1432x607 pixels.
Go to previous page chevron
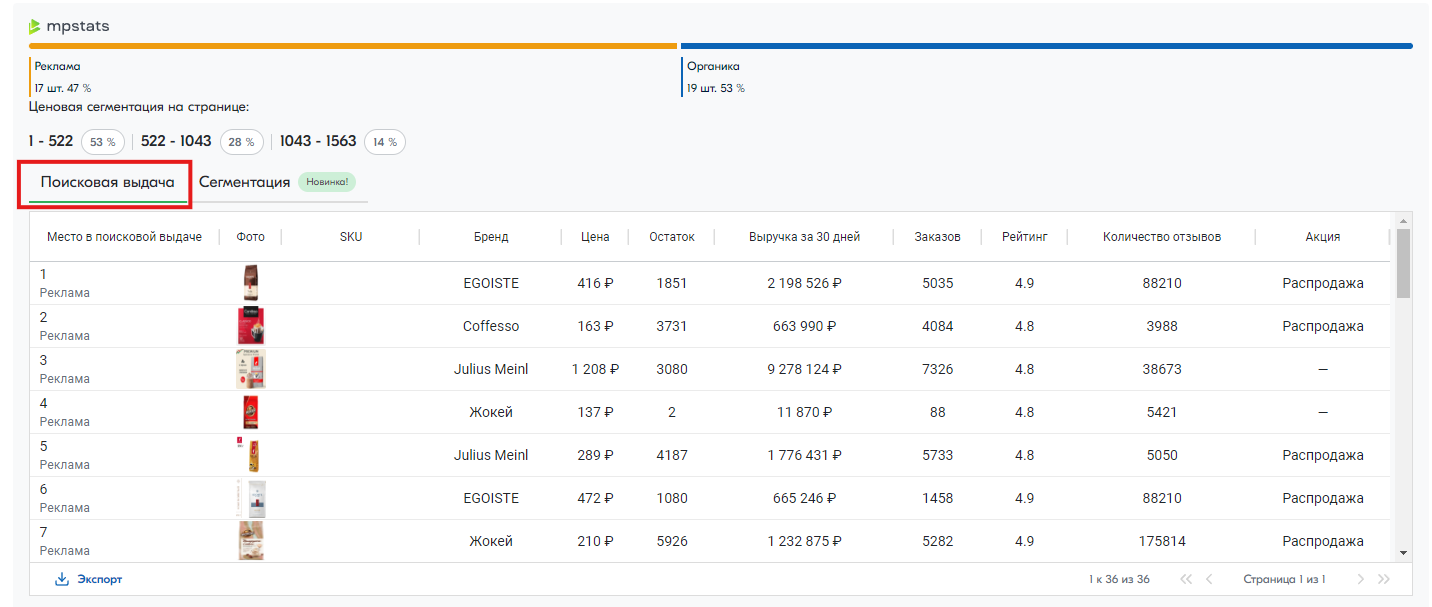coord(1209,579)
